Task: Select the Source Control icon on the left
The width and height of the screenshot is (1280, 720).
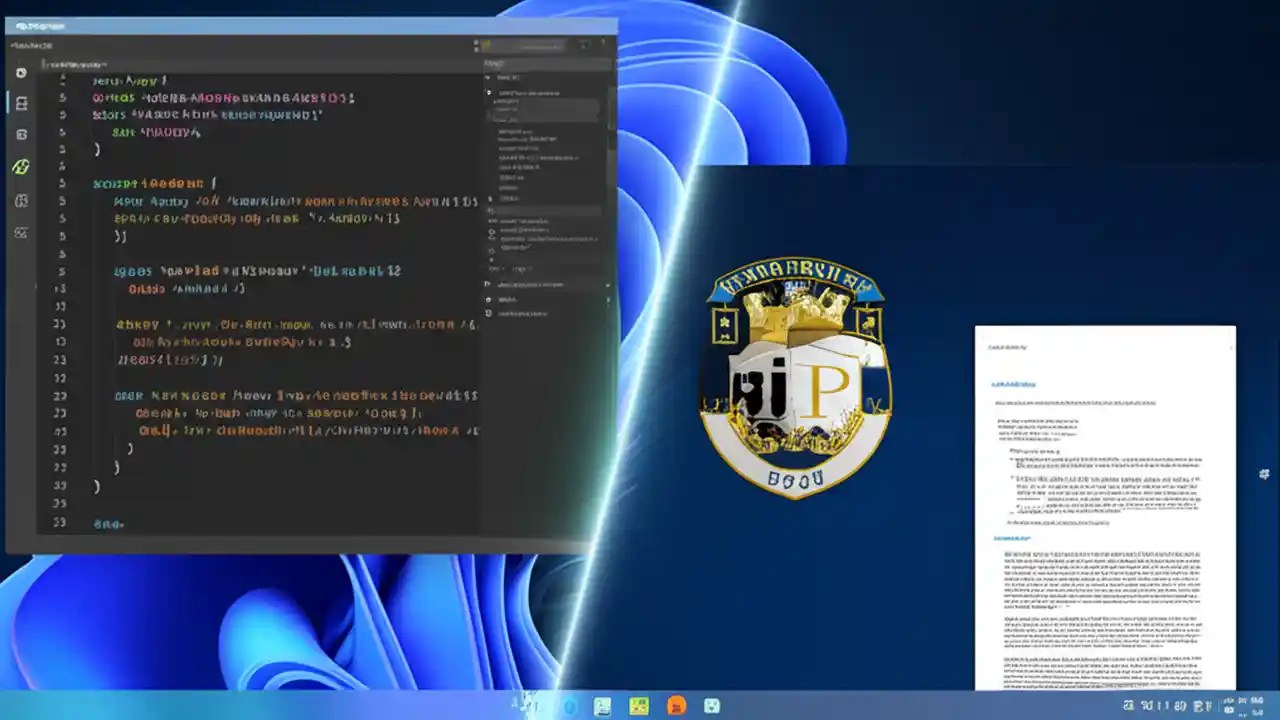Action: click(20, 134)
